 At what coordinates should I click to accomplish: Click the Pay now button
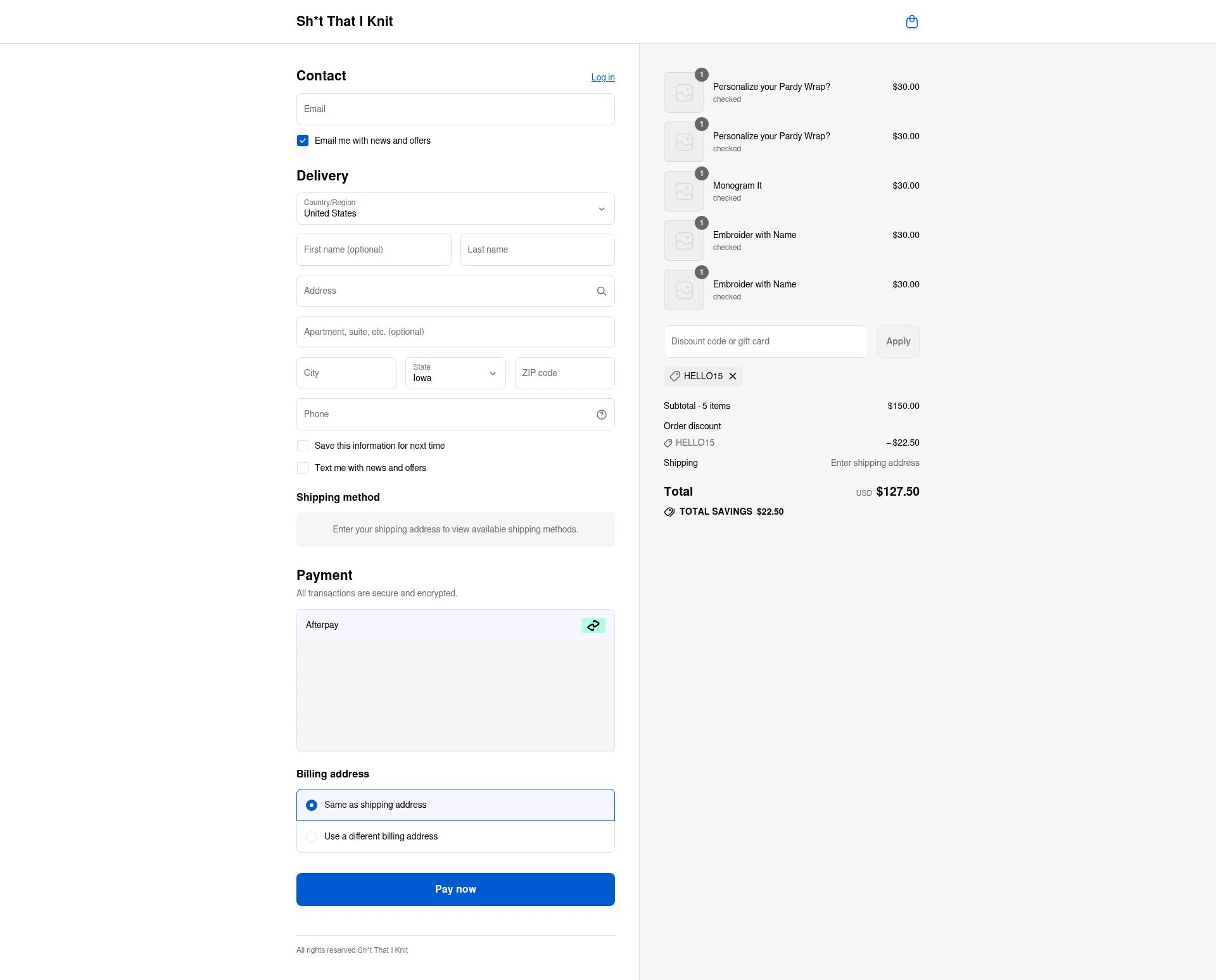[x=455, y=889]
